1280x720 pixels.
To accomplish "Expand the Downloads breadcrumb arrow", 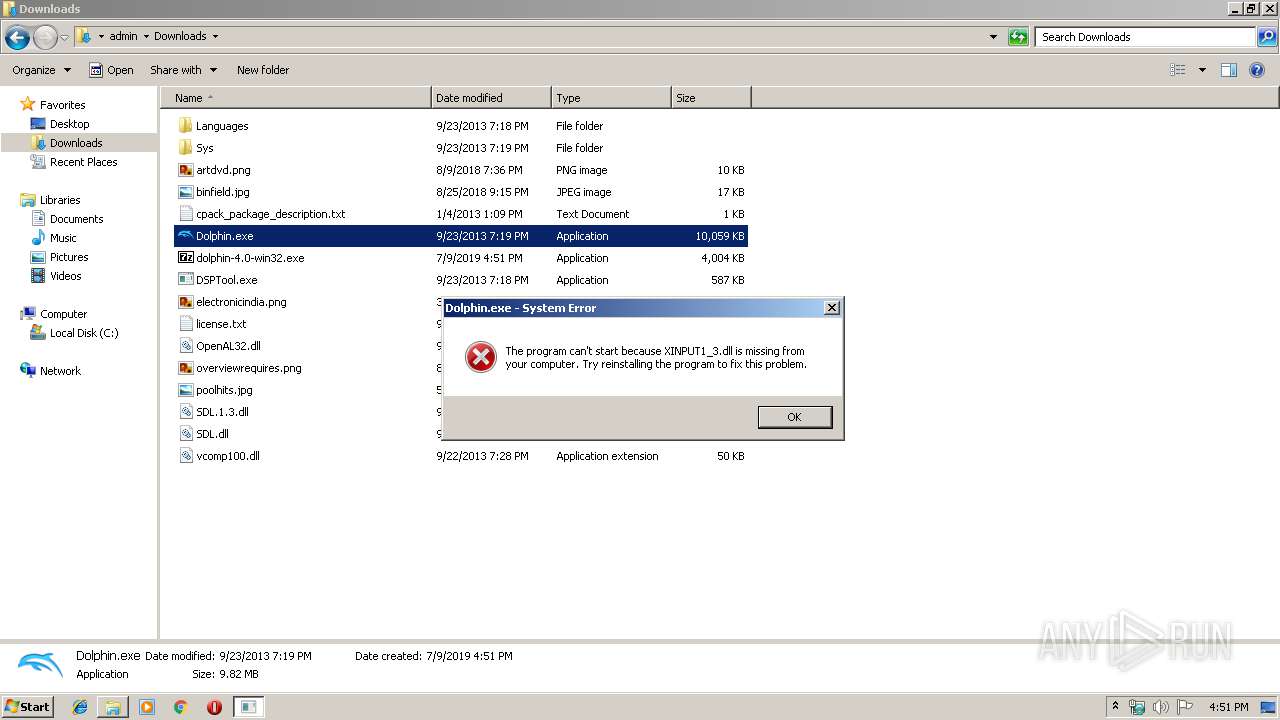I will pos(214,36).
